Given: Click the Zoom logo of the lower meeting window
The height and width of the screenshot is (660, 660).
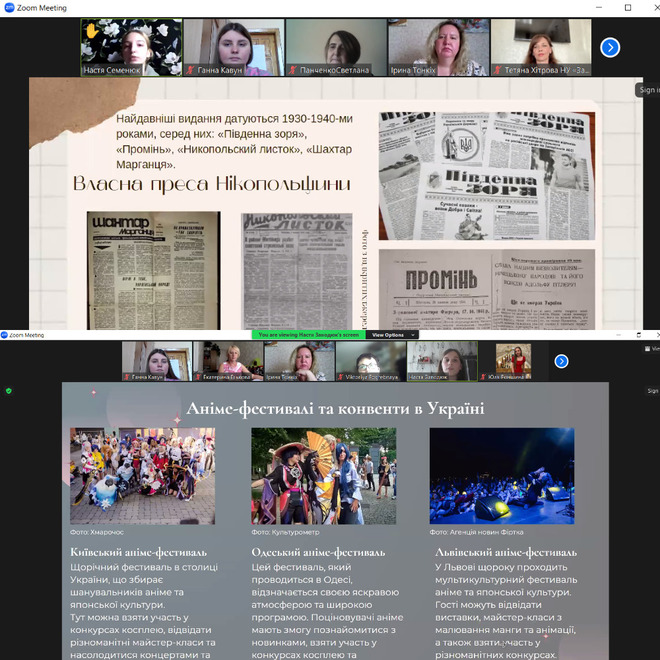Looking at the screenshot, I should pos(5,335).
